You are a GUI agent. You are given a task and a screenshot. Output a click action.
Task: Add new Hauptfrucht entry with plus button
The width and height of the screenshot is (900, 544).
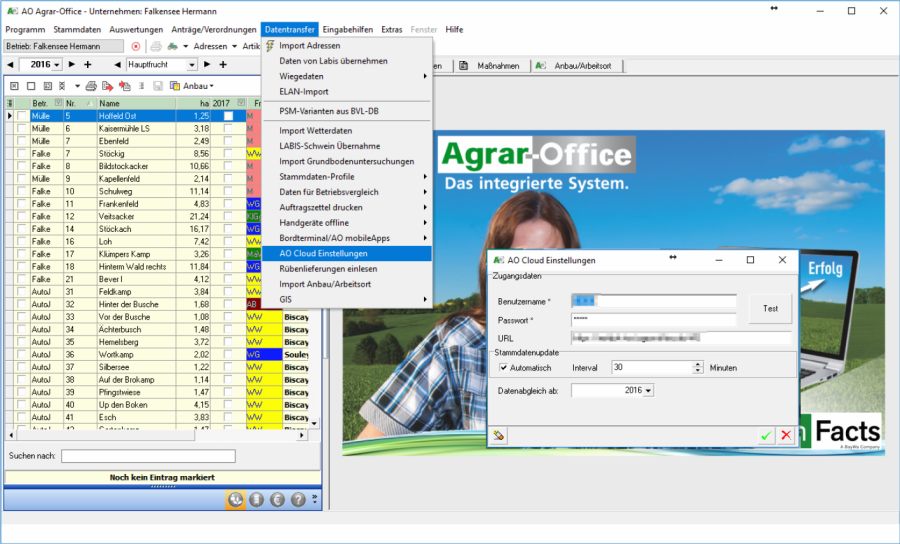(x=223, y=65)
